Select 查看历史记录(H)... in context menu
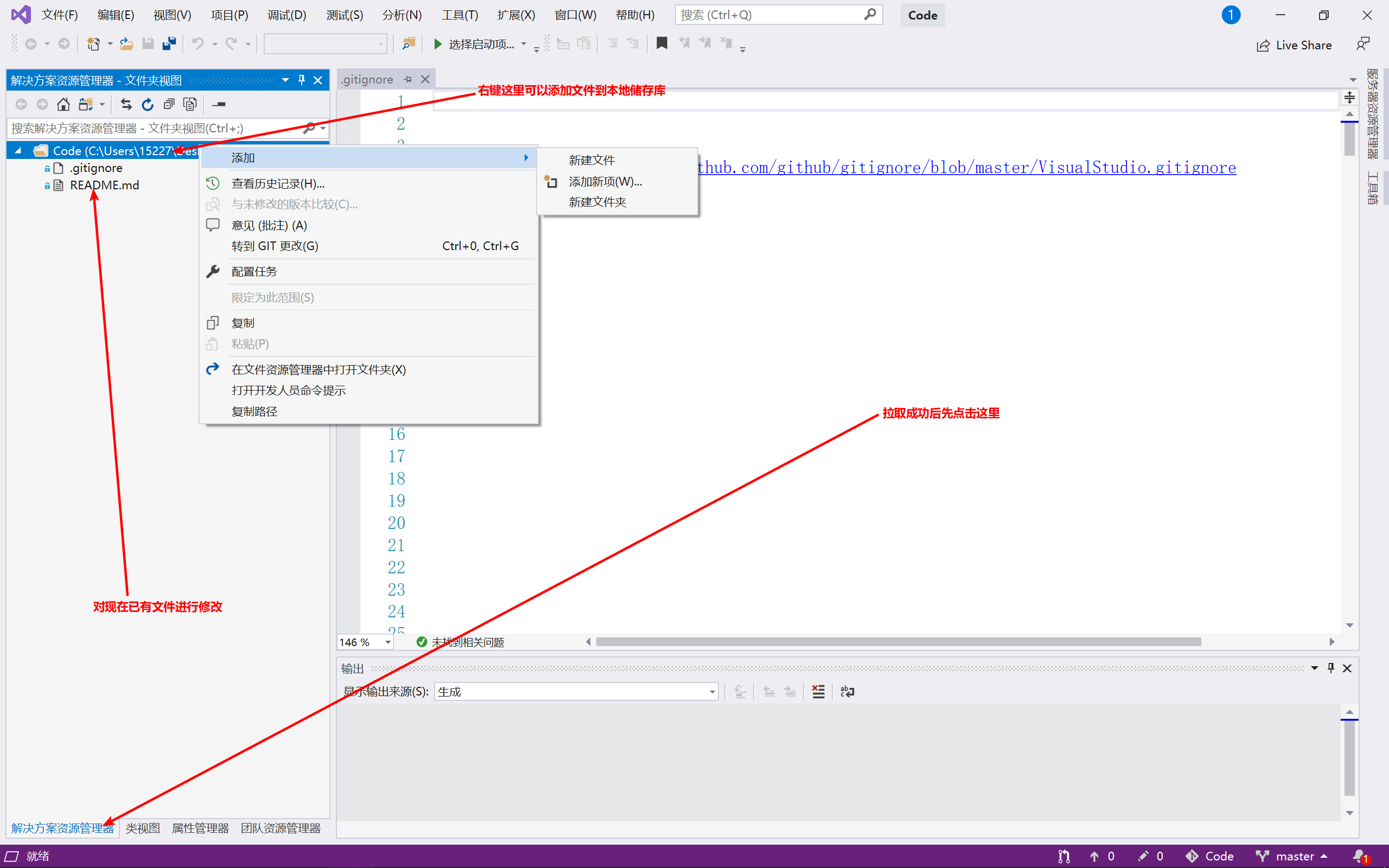This screenshot has width=1389, height=868. (x=368, y=183)
